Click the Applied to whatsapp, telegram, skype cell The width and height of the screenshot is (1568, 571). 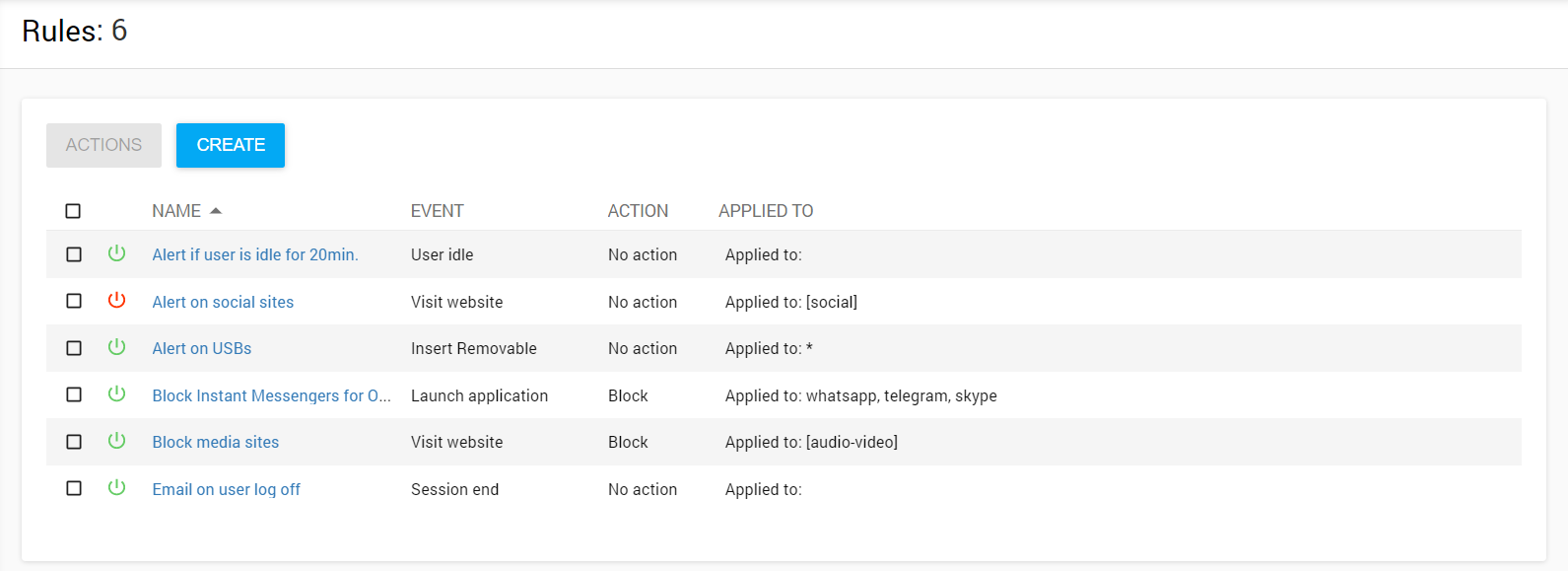[860, 395]
